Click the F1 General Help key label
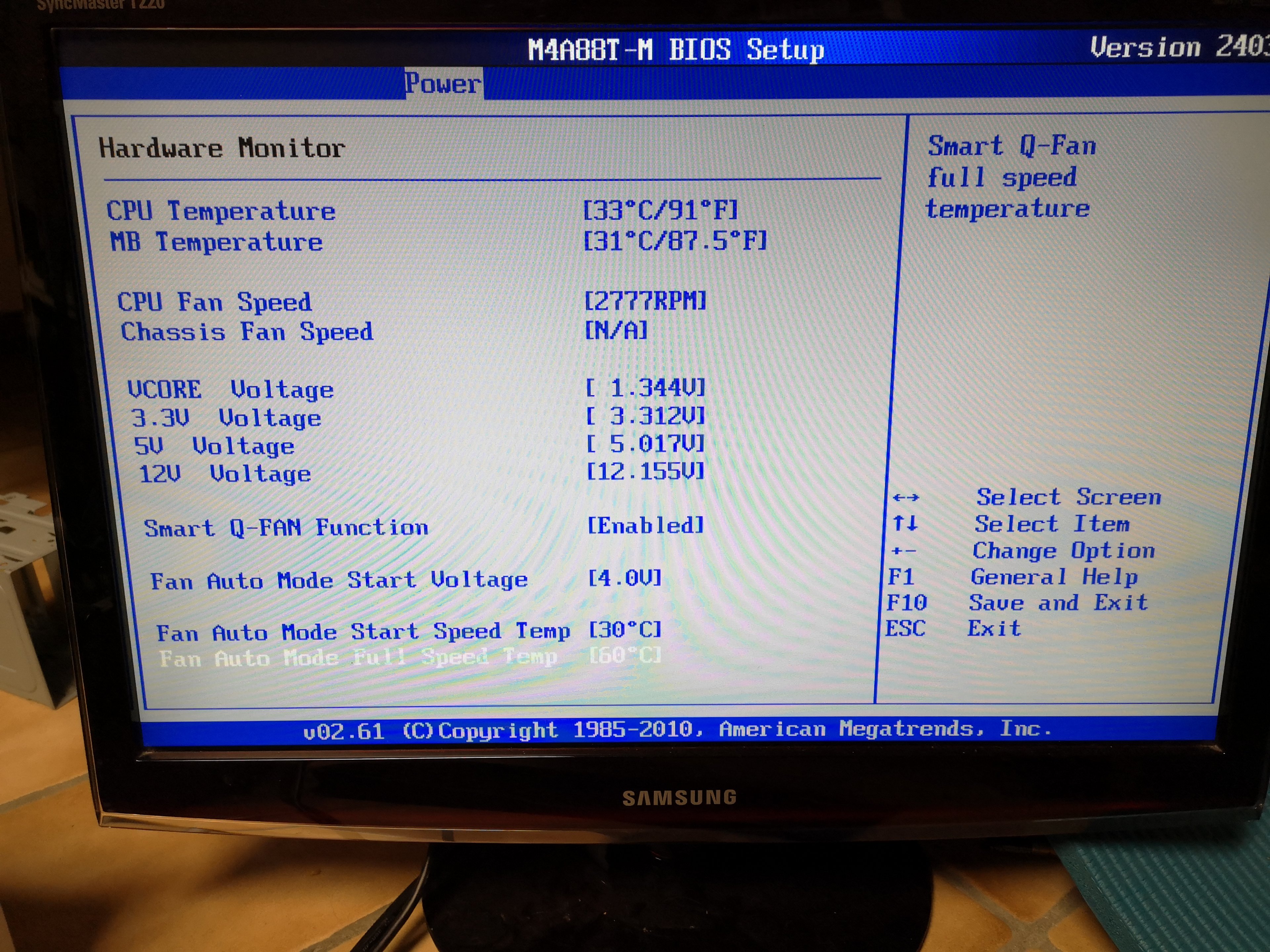 coord(900,577)
